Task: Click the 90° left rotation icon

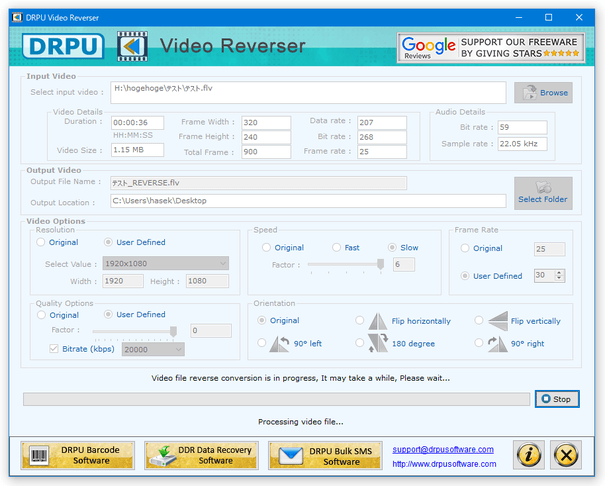Action: click(279, 344)
